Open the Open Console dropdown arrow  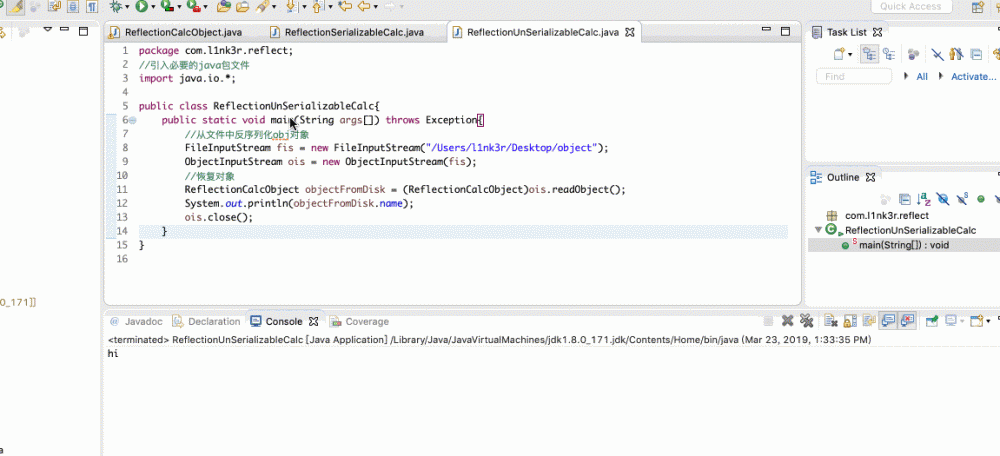pyautogui.click(x=988, y=321)
